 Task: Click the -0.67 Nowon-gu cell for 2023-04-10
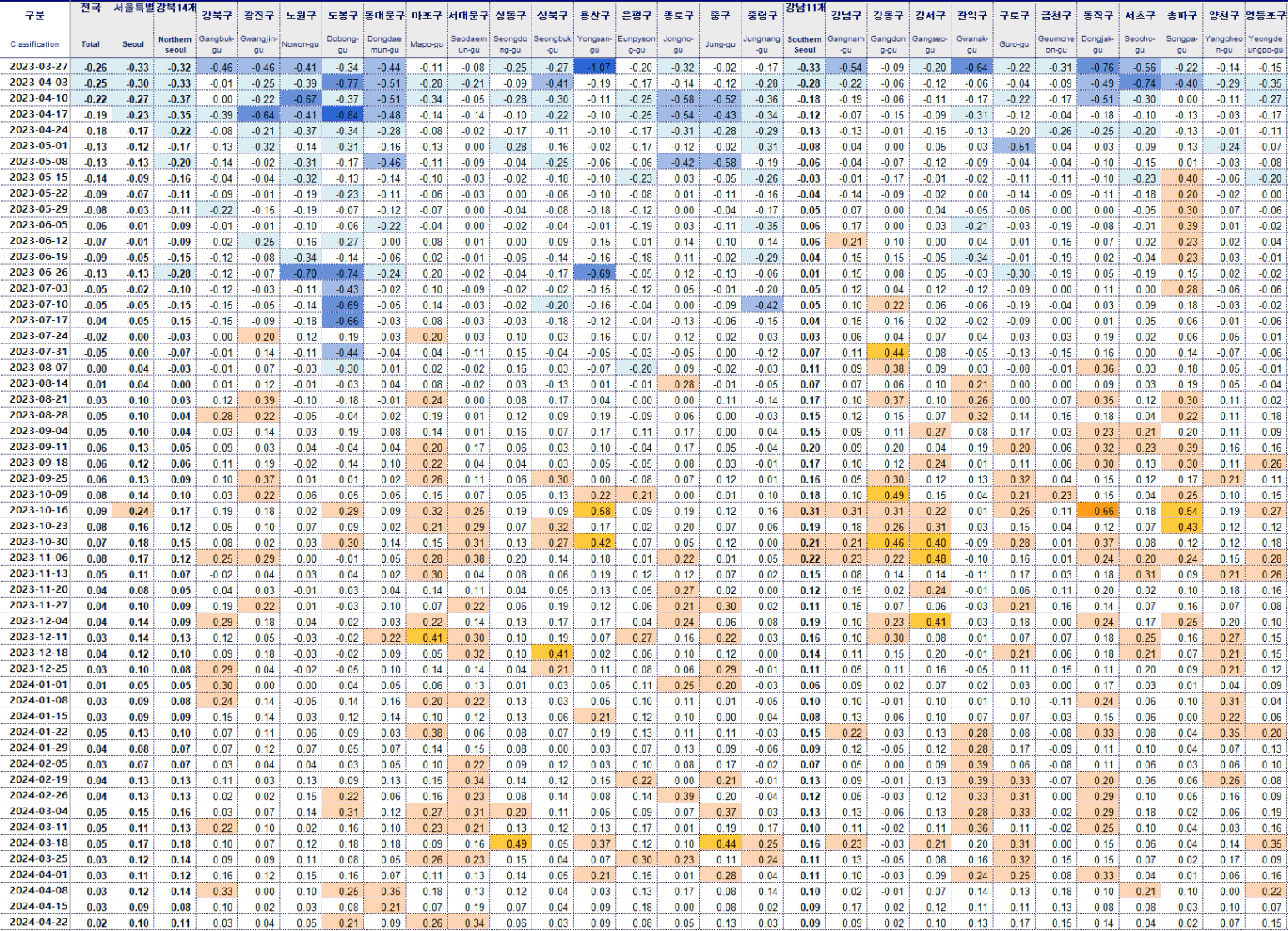coord(301,99)
